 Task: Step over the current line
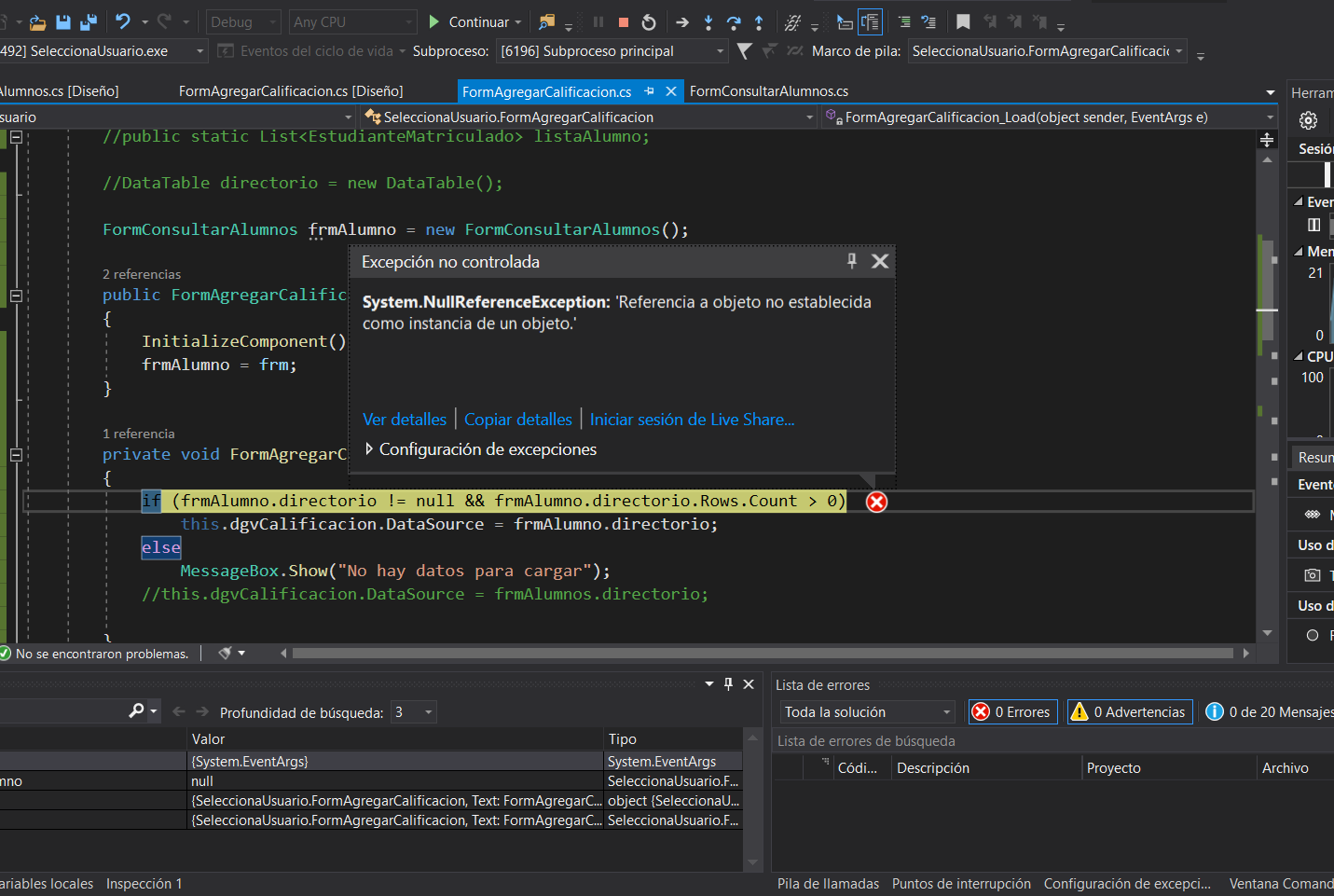coord(734,21)
